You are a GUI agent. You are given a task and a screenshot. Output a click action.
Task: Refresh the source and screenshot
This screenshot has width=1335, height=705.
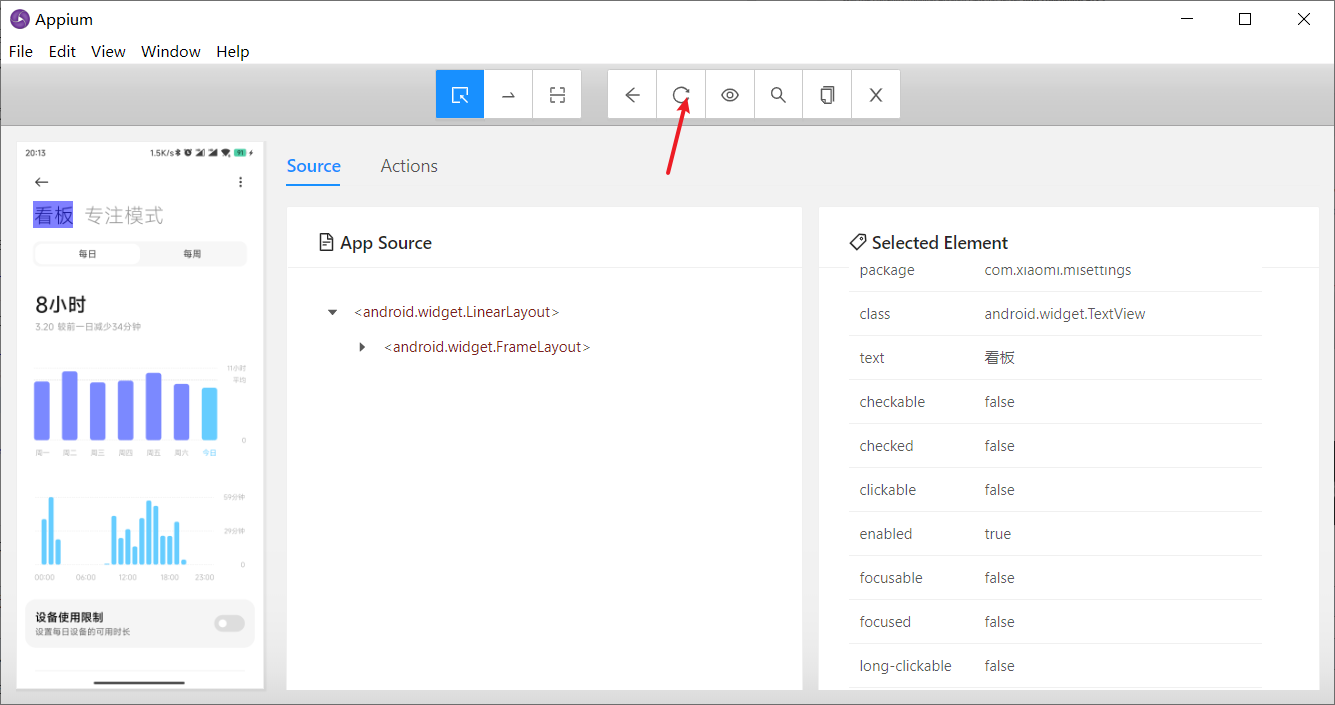[681, 94]
